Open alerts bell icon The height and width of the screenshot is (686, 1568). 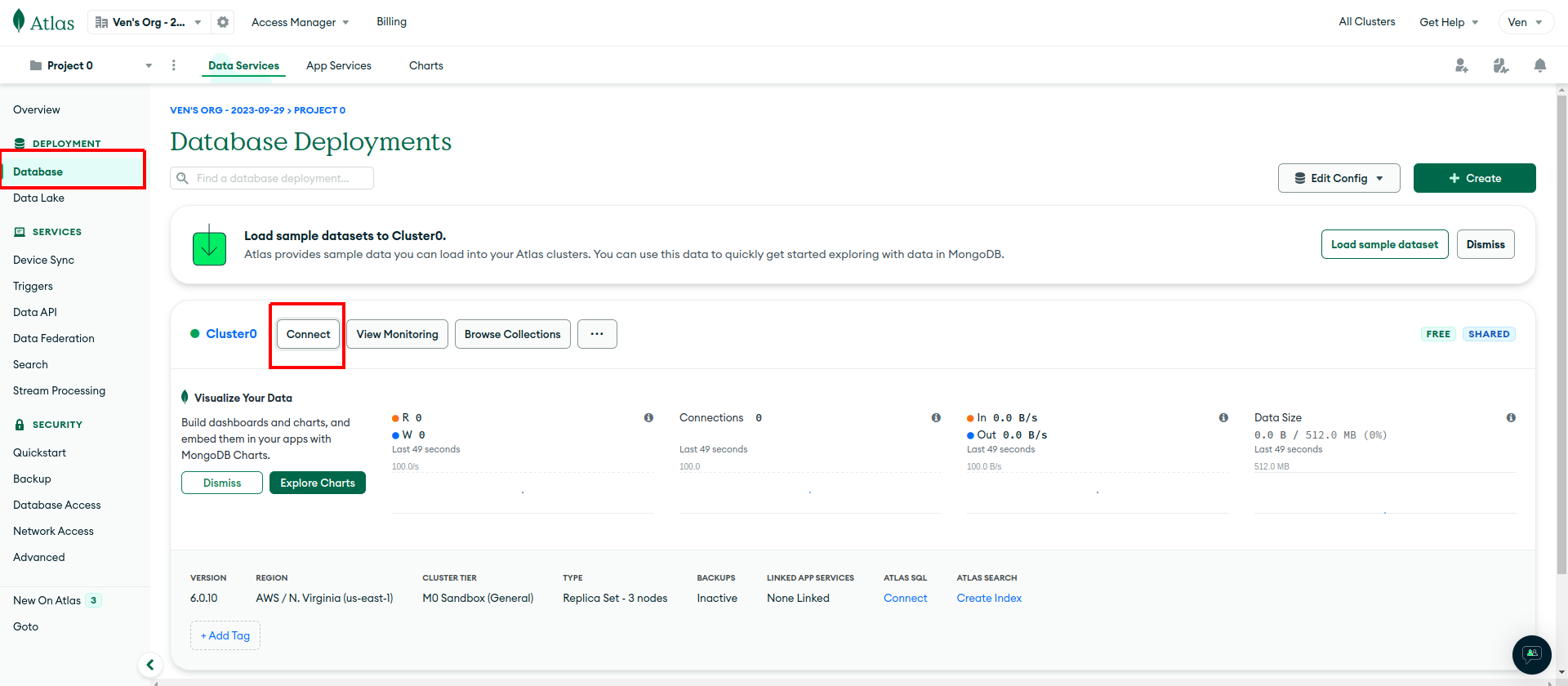[1540, 65]
